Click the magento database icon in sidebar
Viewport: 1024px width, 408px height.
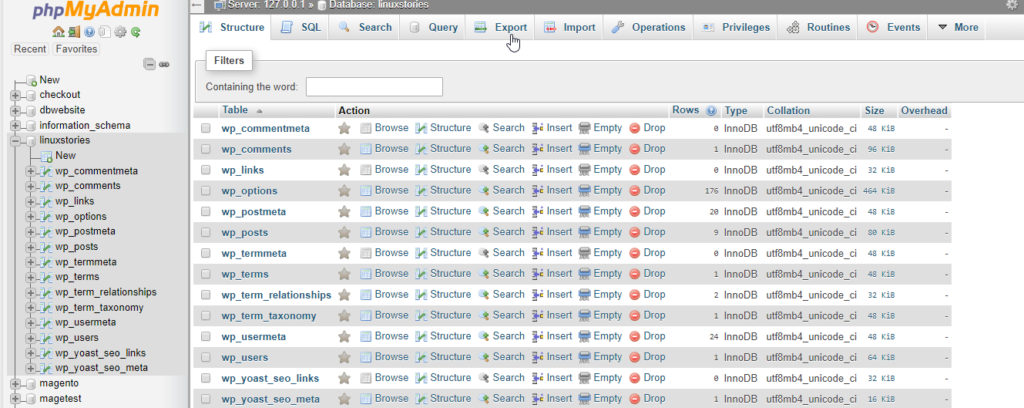point(30,383)
